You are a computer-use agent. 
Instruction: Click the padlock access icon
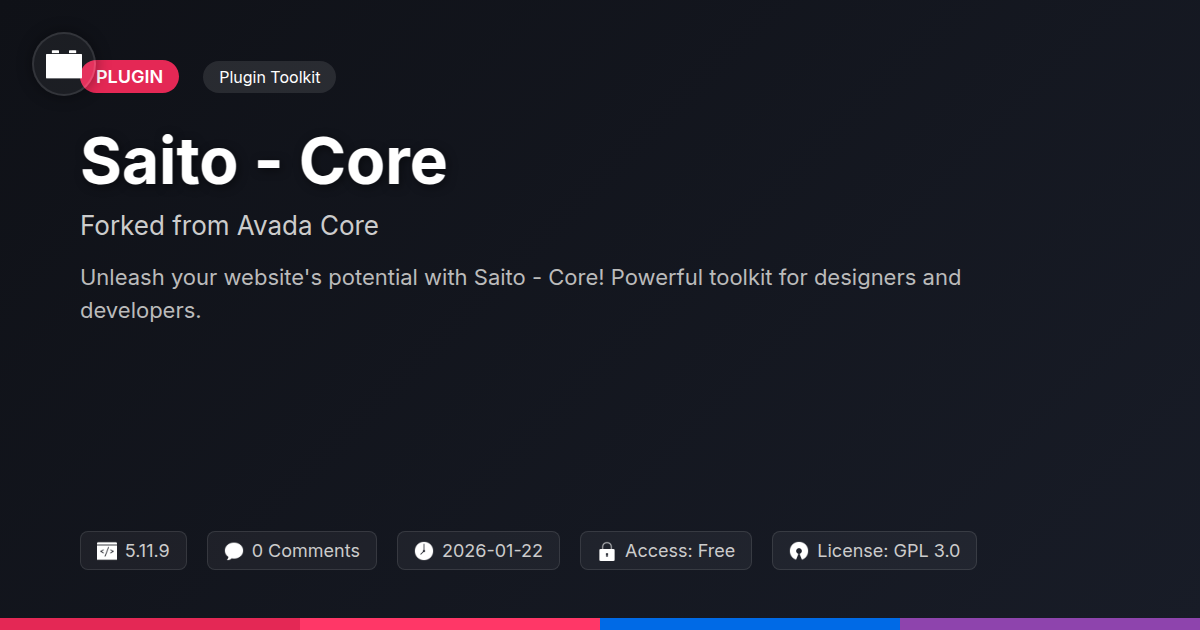point(606,551)
